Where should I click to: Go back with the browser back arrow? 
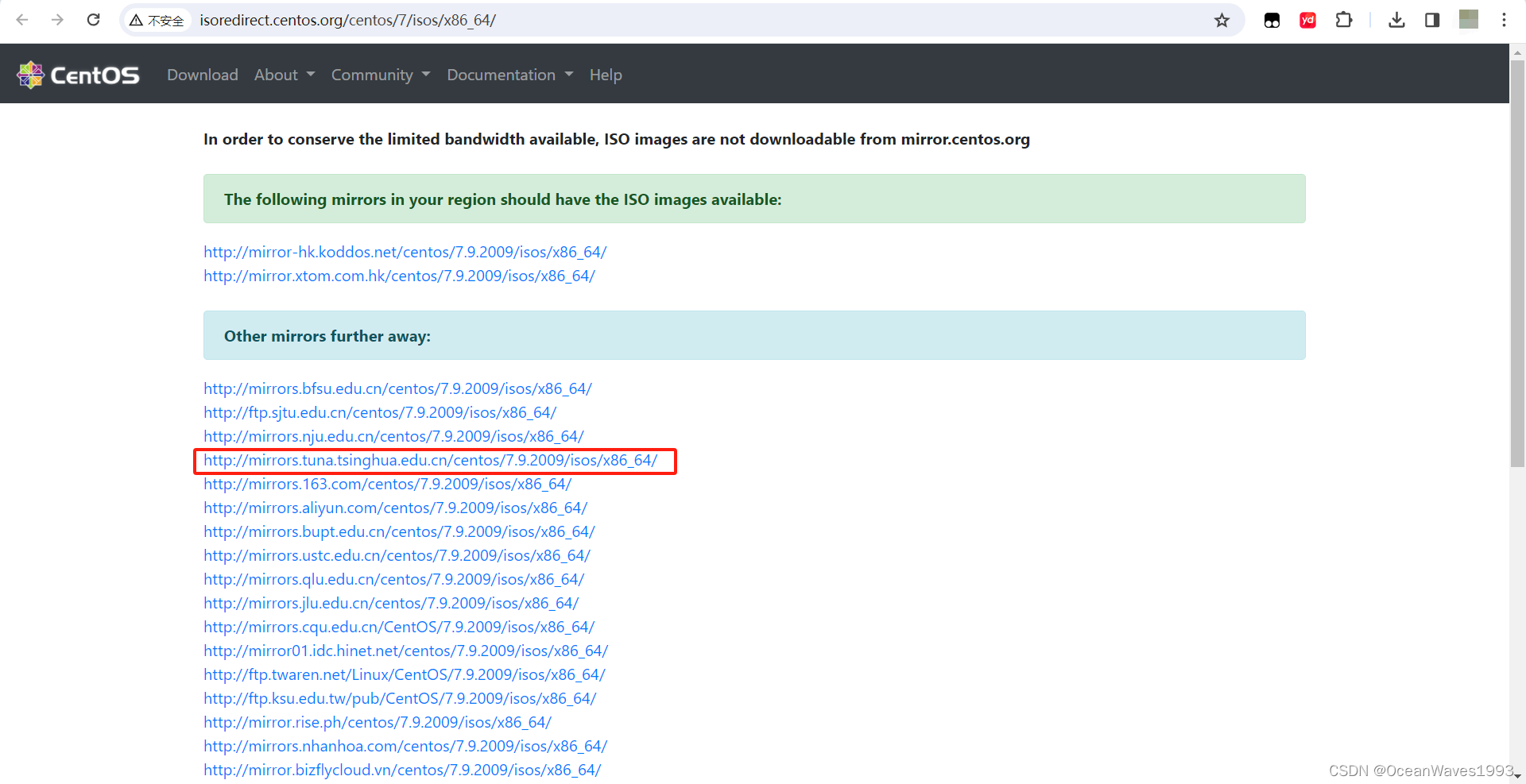(x=22, y=20)
